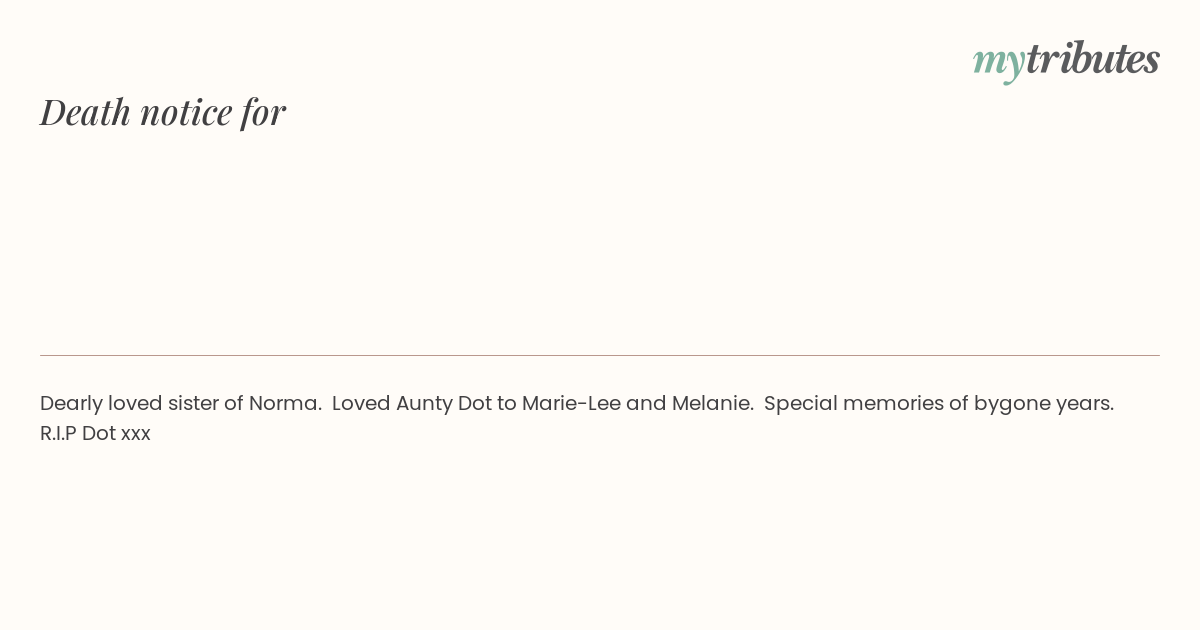This screenshot has width=1200, height=630.
Task: Click the name "Melanie" in the text
Action: pos(711,403)
